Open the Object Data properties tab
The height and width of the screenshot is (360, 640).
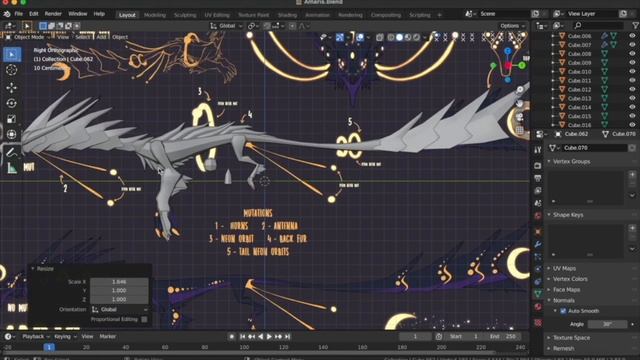point(538,293)
